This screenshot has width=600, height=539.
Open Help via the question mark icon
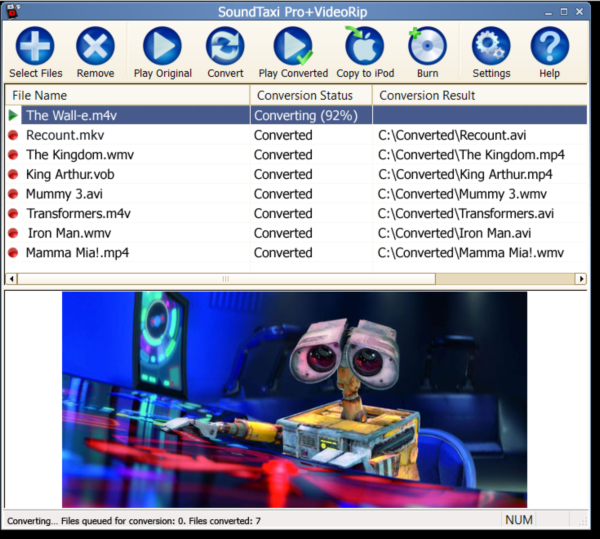coord(549,46)
